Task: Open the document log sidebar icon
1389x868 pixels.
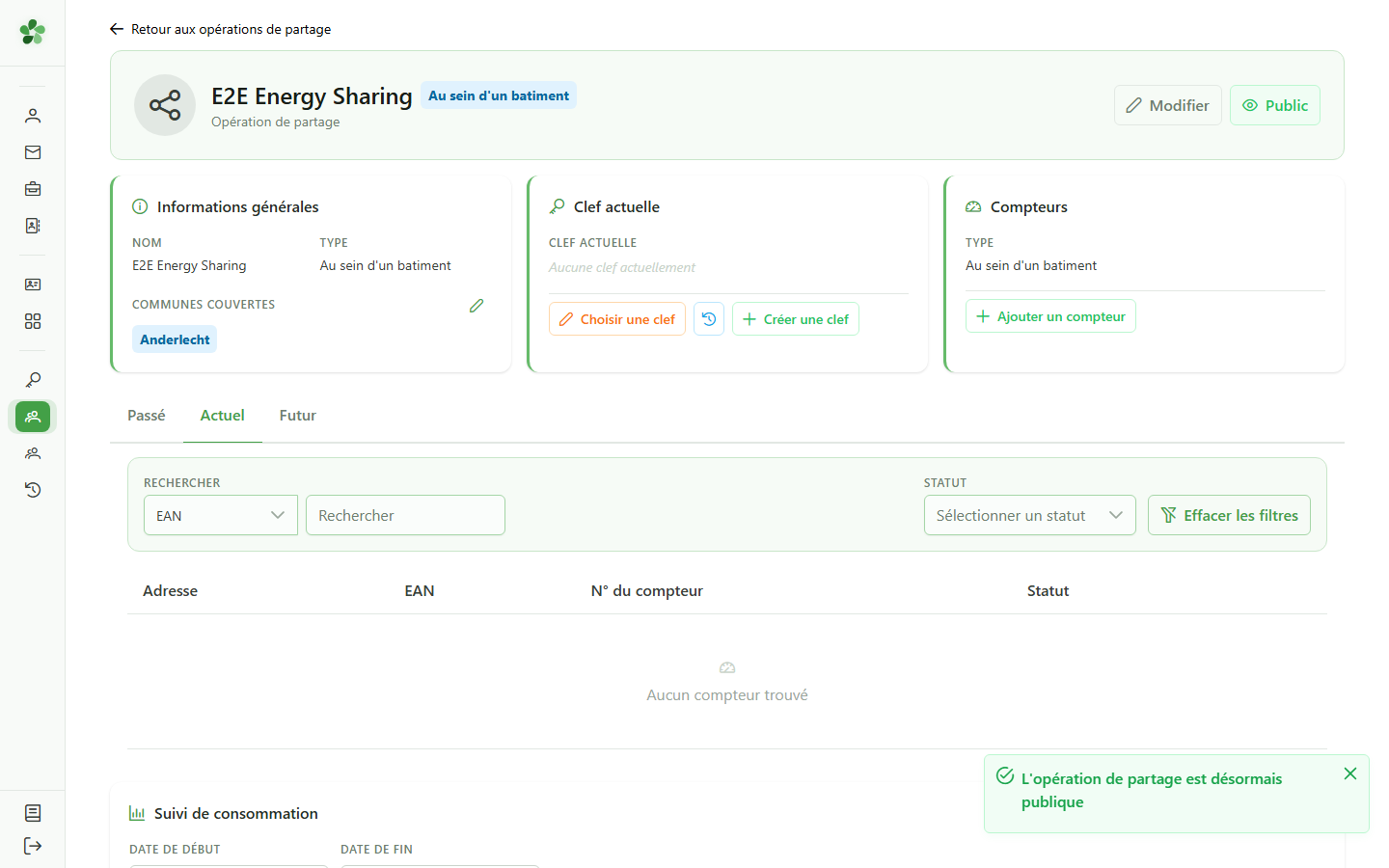Action: (x=33, y=813)
